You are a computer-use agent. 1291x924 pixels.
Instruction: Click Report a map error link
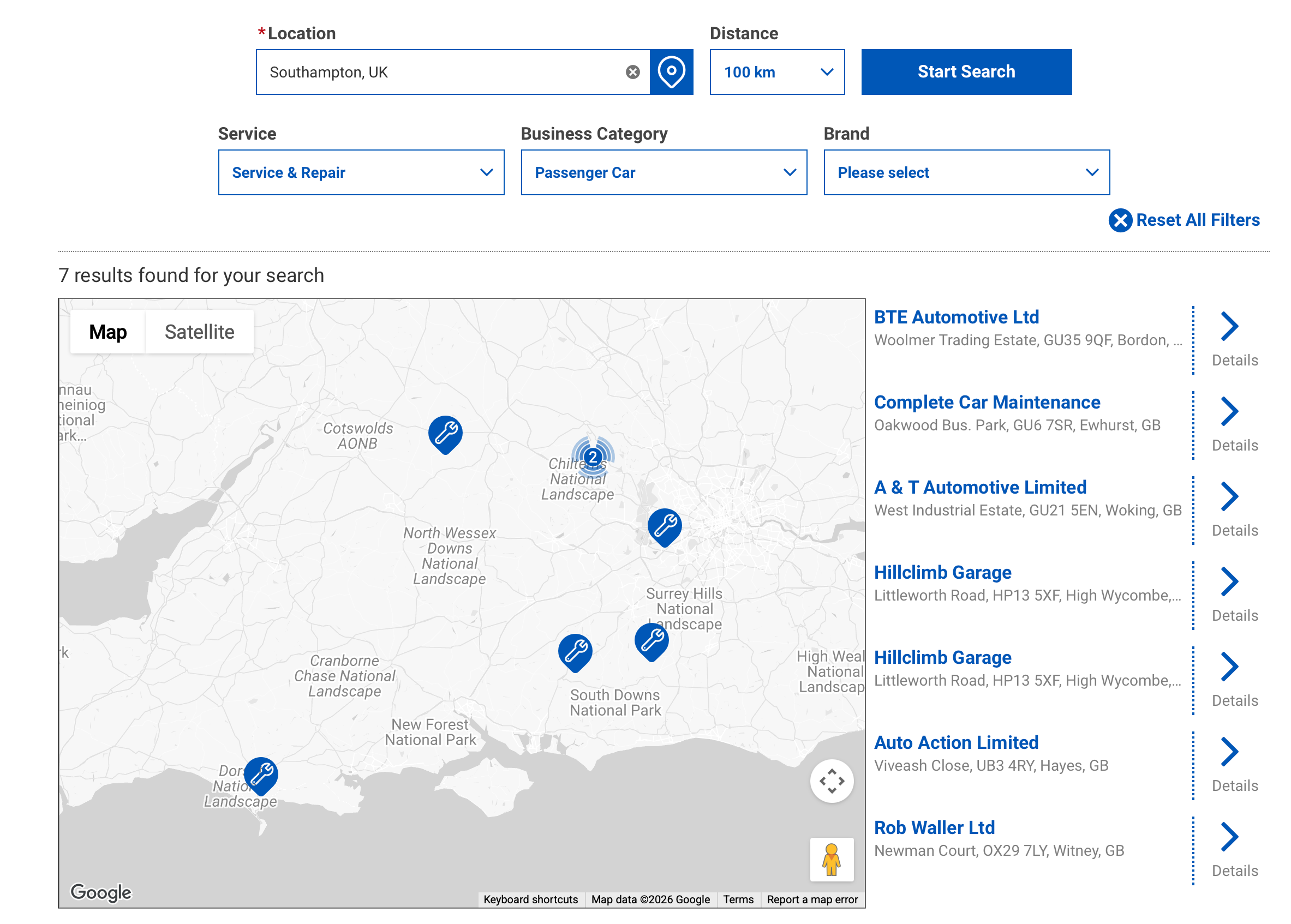(x=812, y=899)
